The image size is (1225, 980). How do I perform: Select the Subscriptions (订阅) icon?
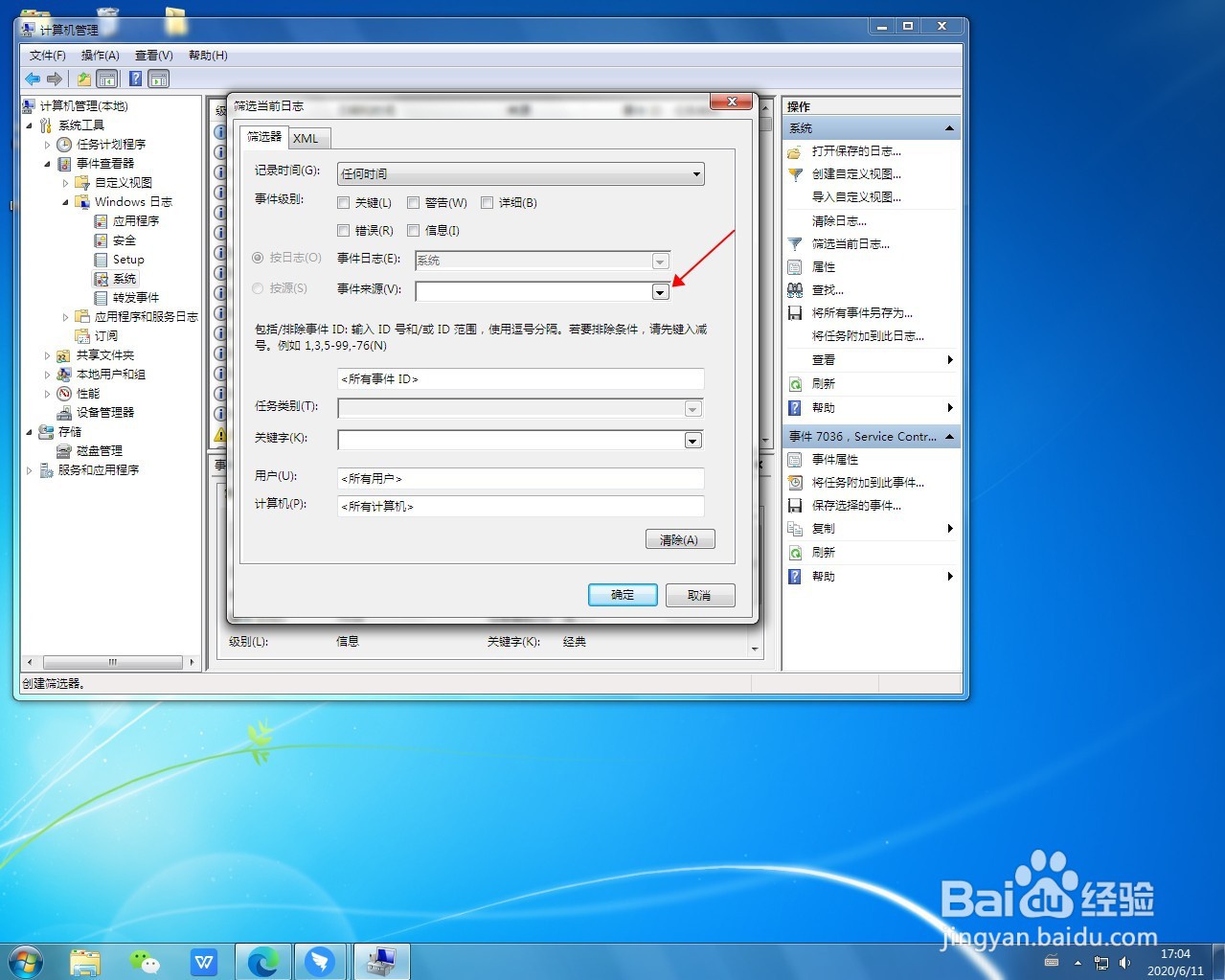(x=82, y=336)
